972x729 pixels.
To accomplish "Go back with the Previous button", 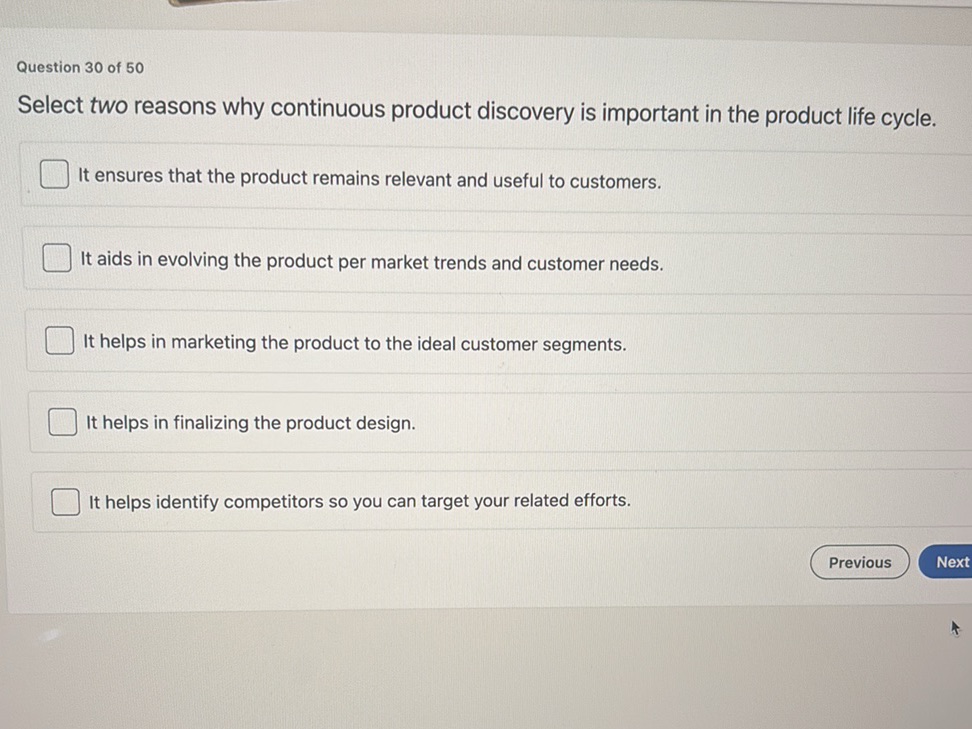I will pos(859,562).
